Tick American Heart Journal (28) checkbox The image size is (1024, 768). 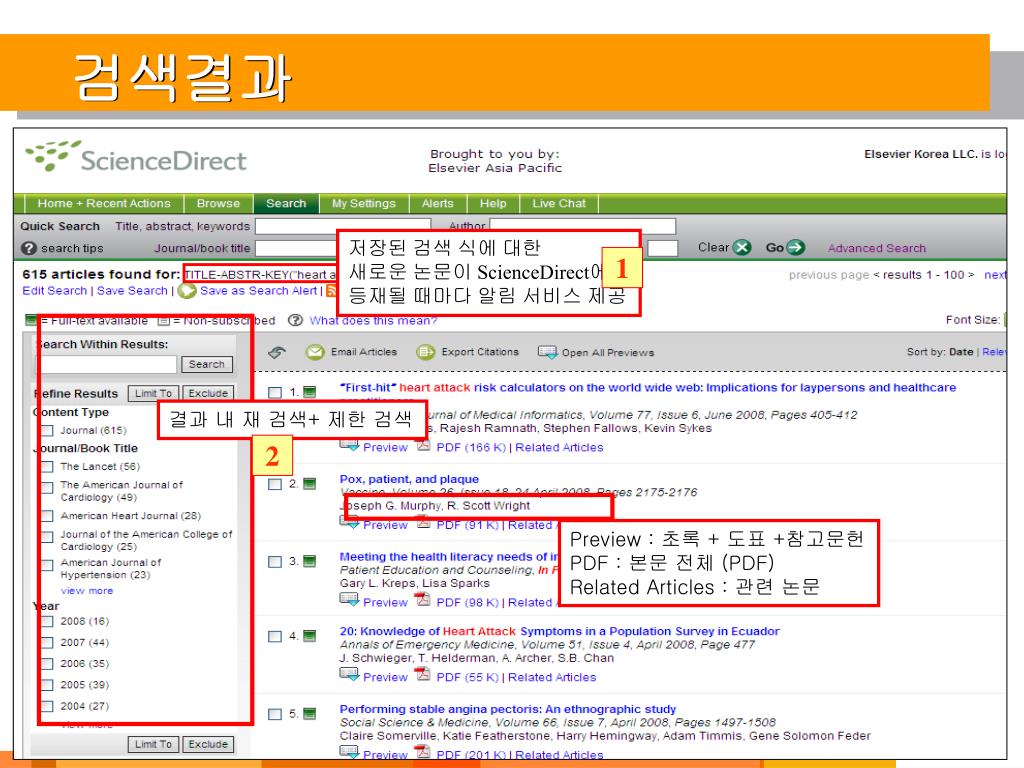click(x=47, y=516)
